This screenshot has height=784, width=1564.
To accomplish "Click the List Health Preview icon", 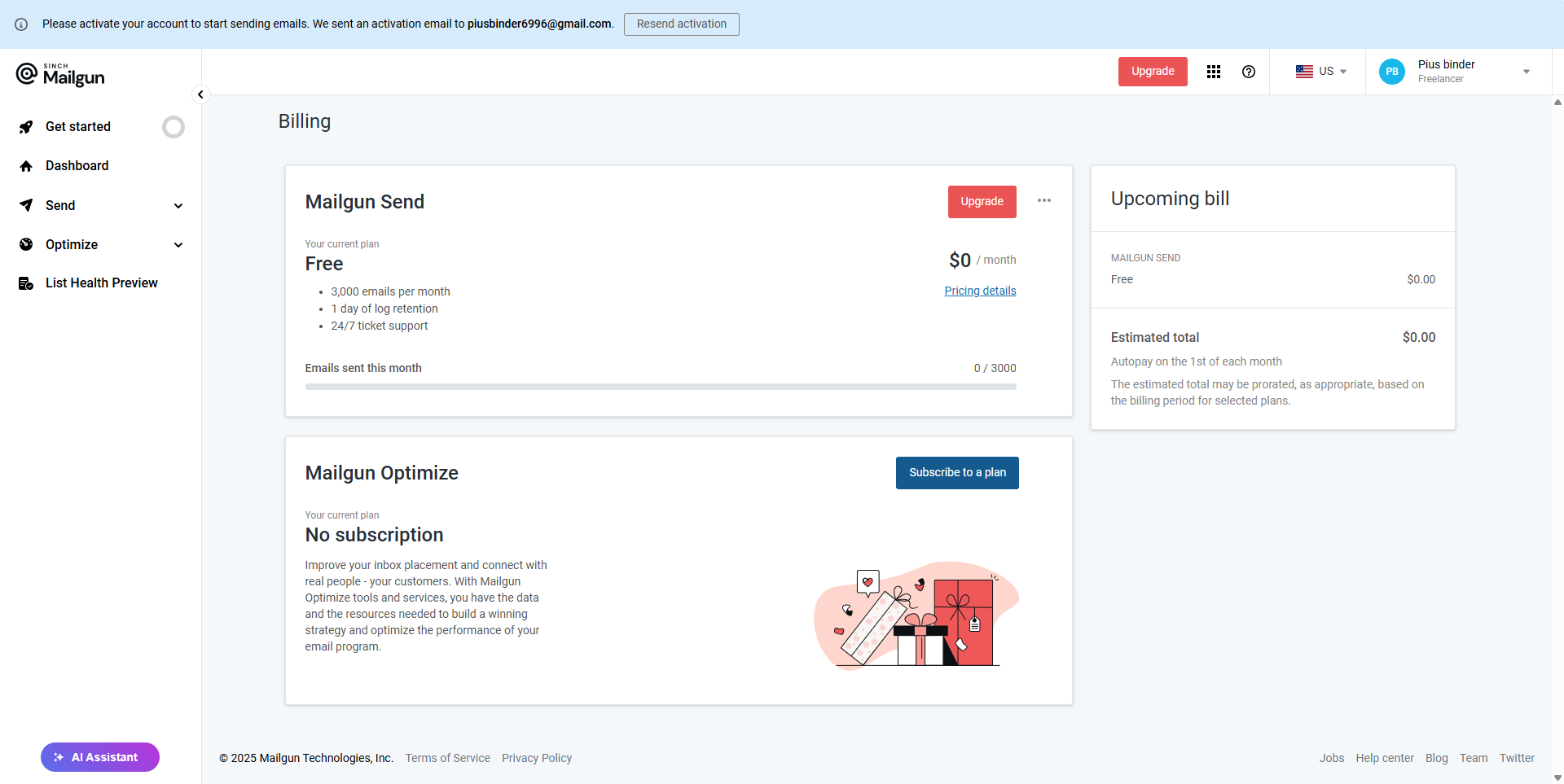I will coord(26,283).
